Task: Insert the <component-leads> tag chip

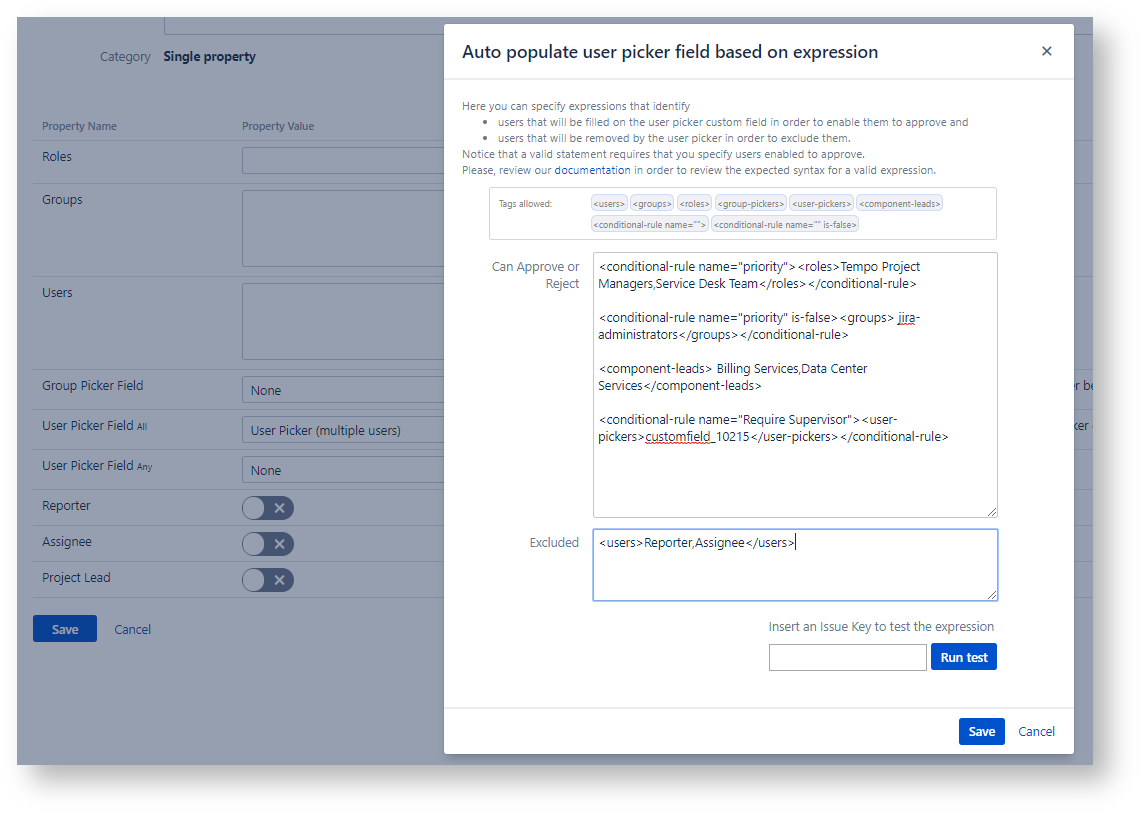Action: (899, 204)
